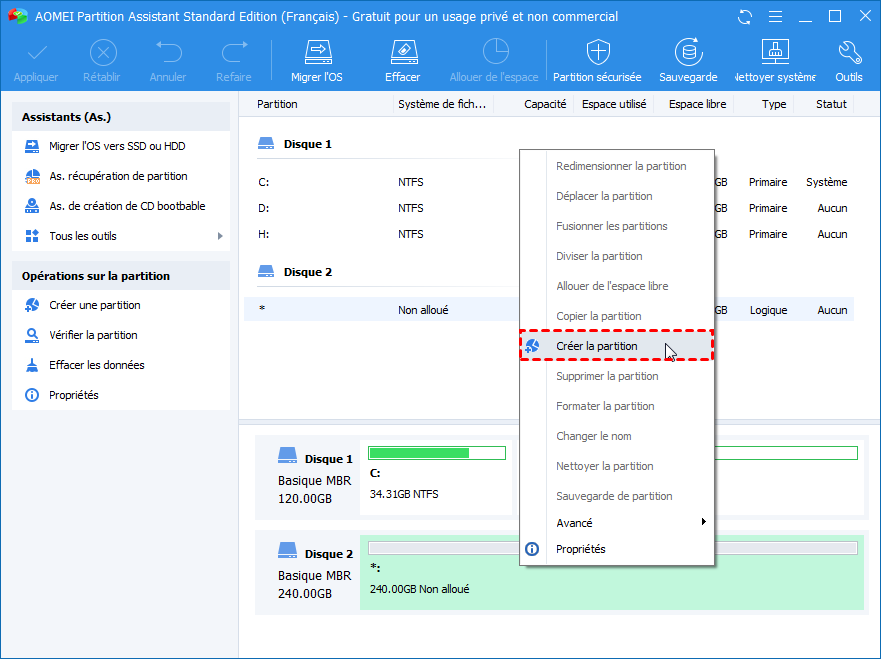Sort by Système de fich... column header
881x659 pixels.
tap(442, 104)
